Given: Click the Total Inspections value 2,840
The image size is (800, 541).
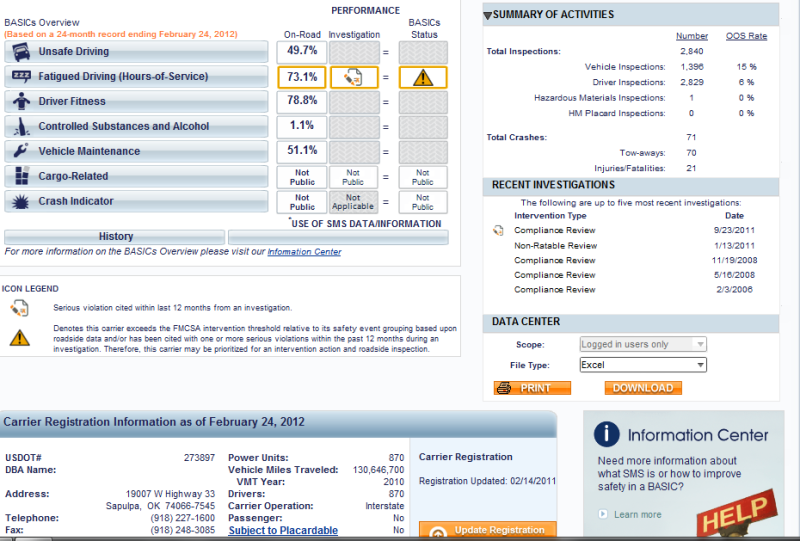Looking at the screenshot, I should (691, 52).
